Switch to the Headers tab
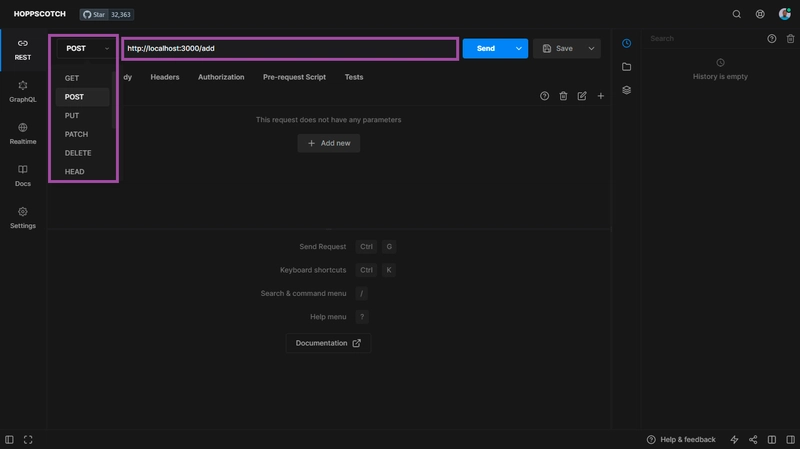800x449 pixels. (165, 77)
